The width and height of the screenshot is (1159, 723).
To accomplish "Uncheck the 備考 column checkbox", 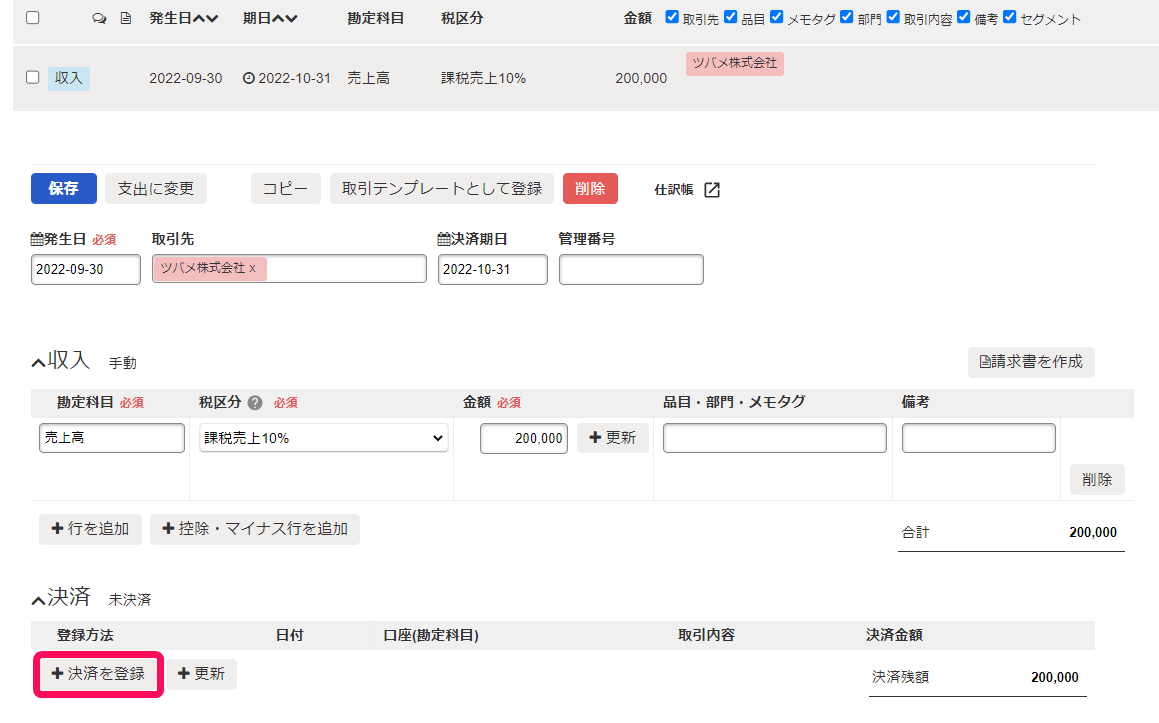I will coord(963,17).
